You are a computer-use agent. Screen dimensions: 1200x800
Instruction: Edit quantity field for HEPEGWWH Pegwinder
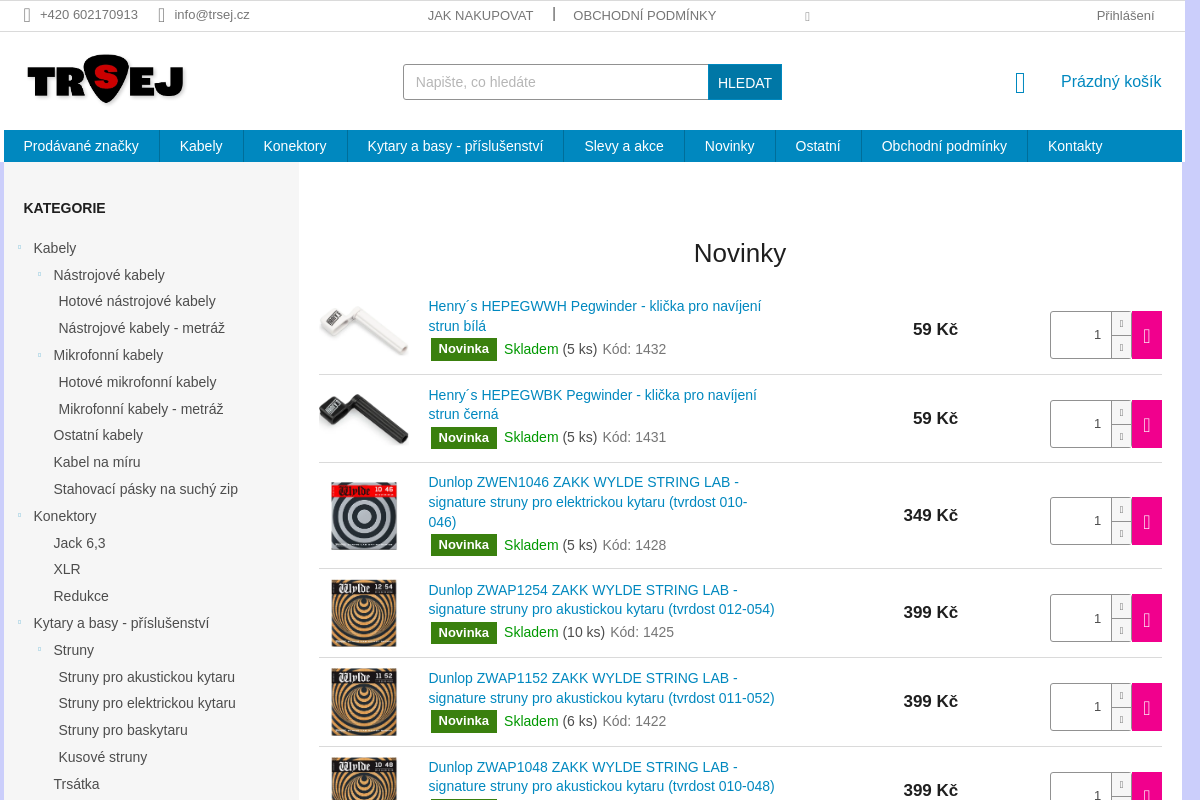1081,335
